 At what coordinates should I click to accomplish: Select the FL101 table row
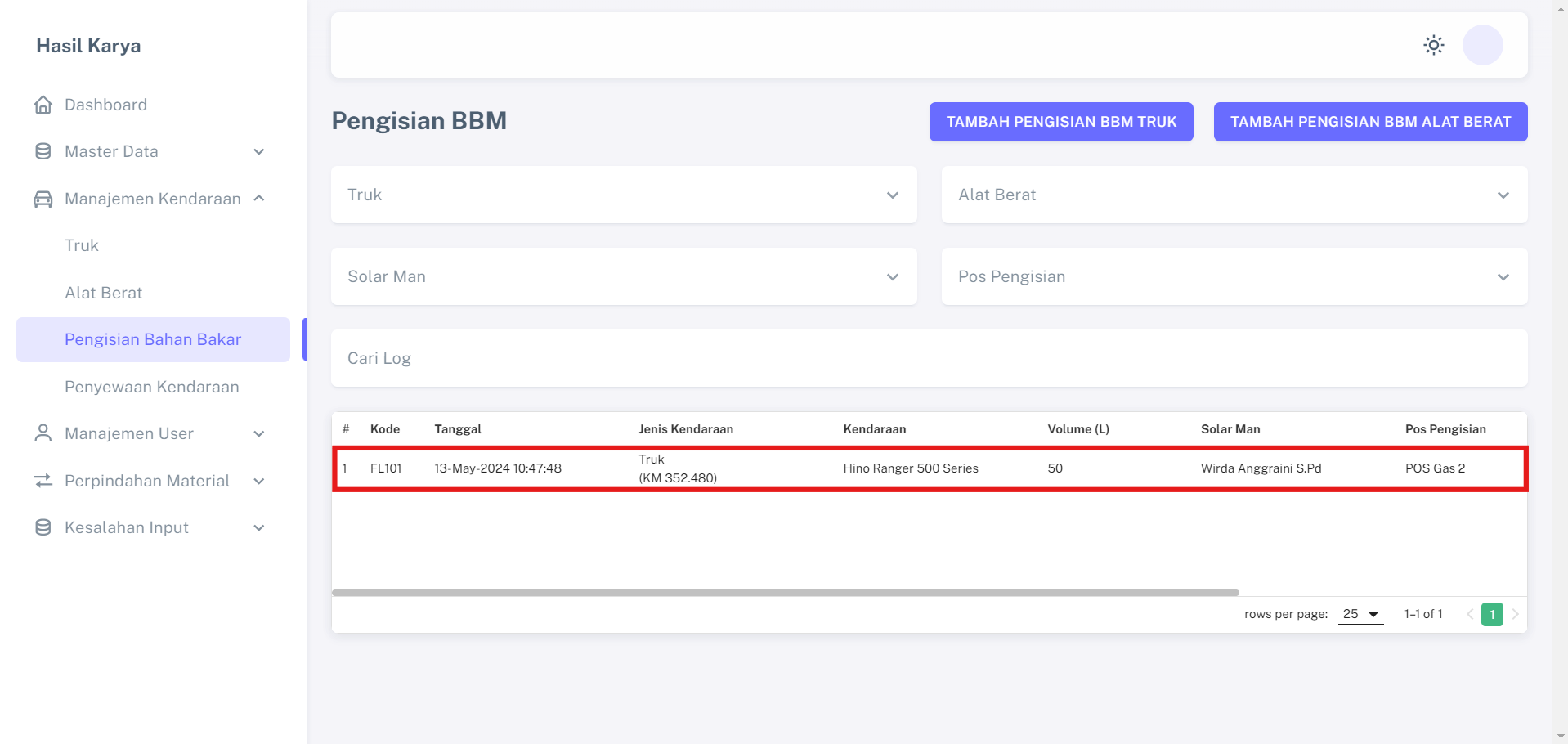[x=929, y=468]
